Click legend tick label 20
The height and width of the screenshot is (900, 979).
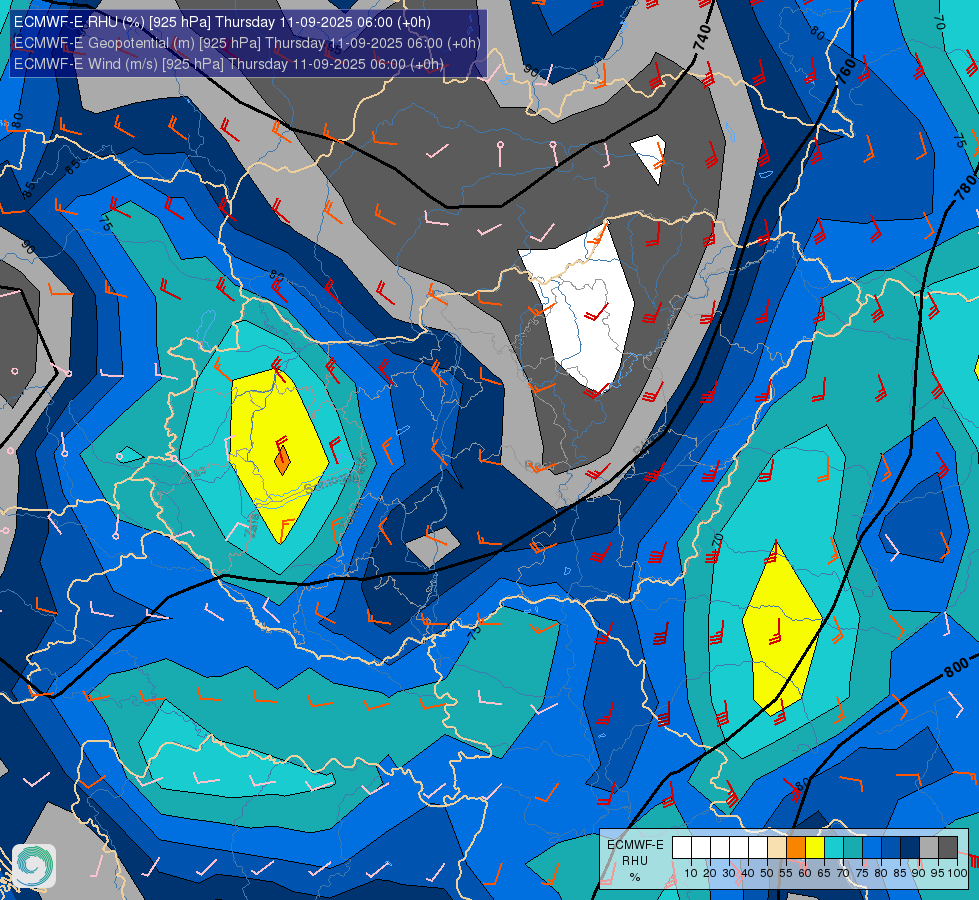click(710, 873)
